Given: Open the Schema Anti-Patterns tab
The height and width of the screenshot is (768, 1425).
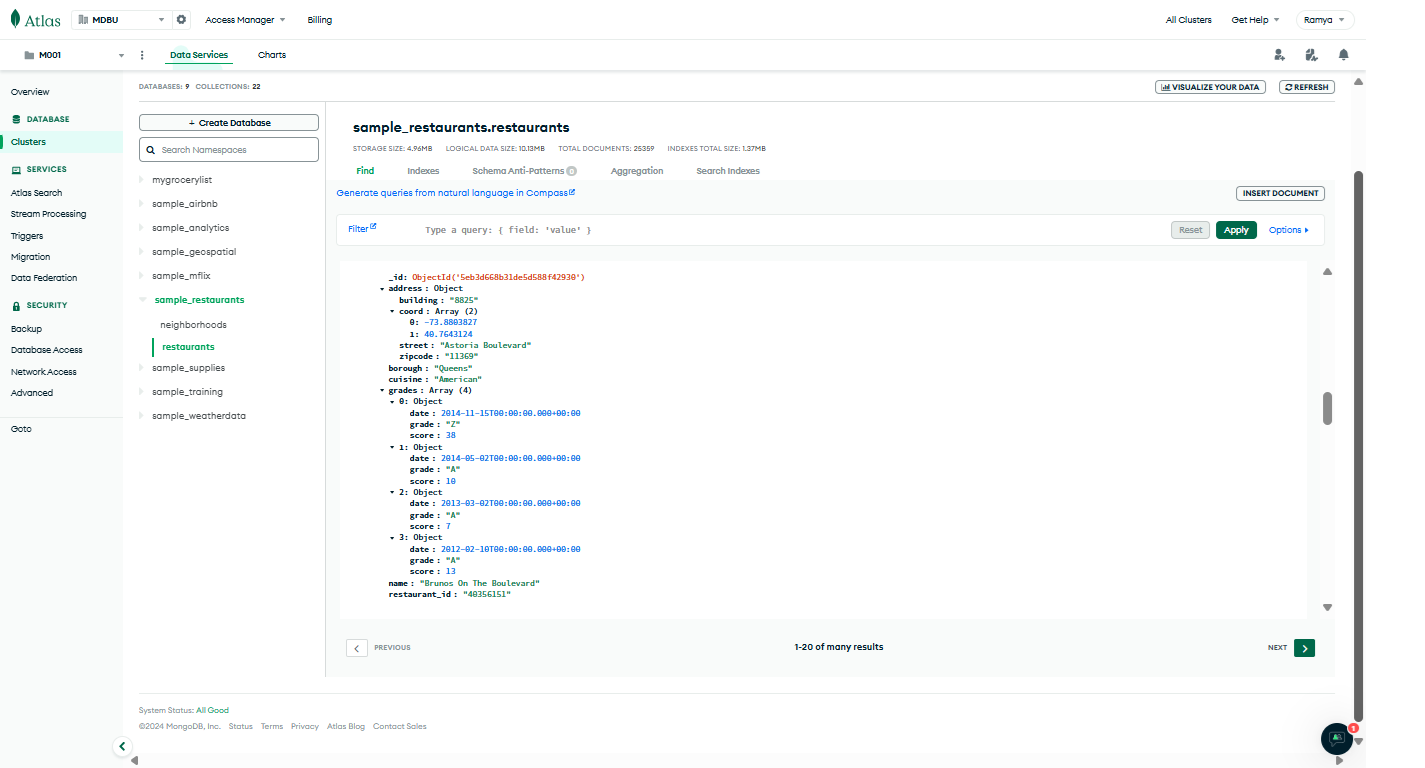Looking at the screenshot, I should pyautogui.click(x=525, y=171).
